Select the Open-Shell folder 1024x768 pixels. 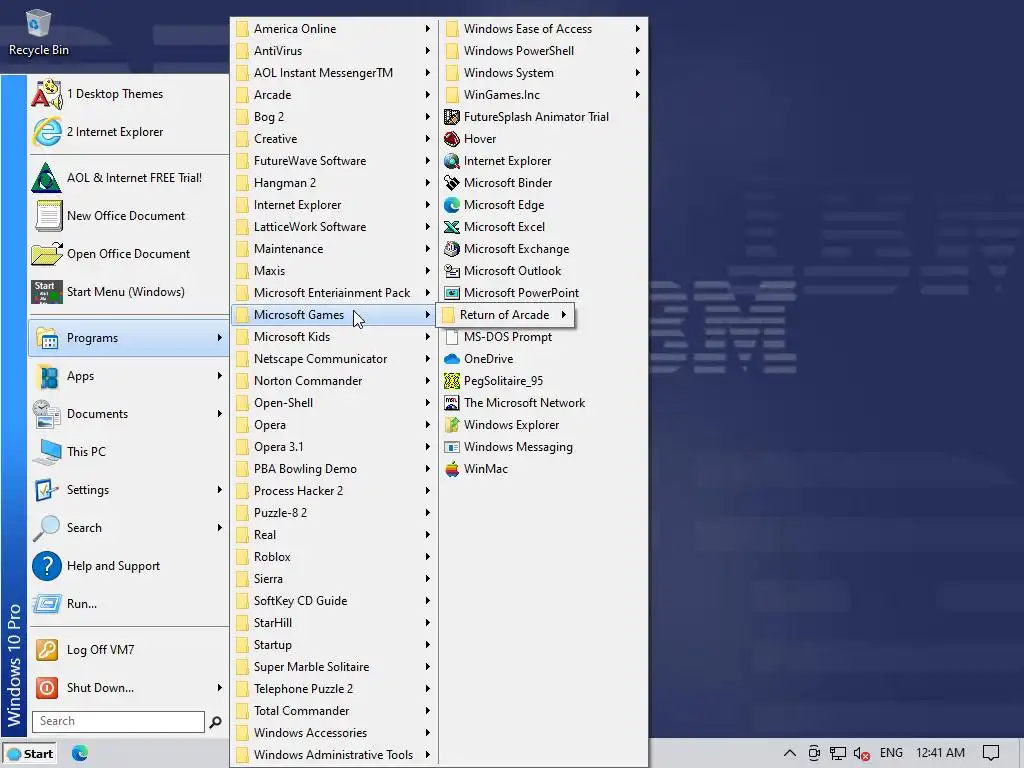tap(334, 403)
